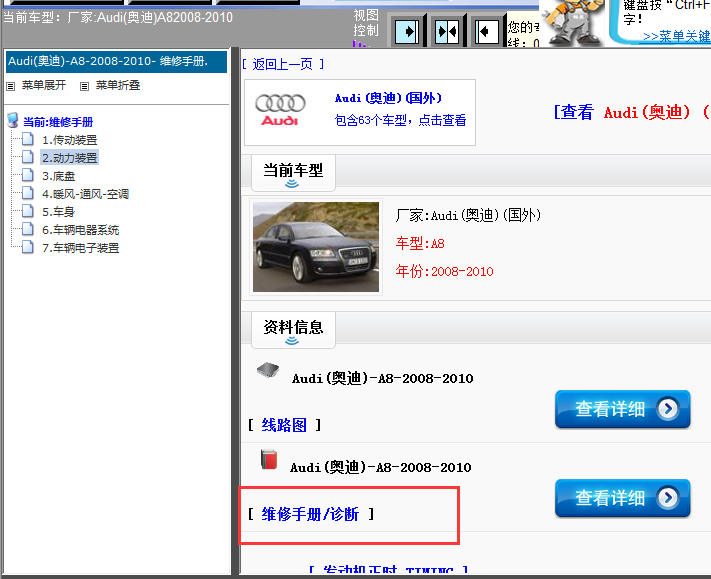
Task: Click Audi(奥迪)-A8-2008-2010 title above 维修手册/诊断
Action: point(381,467)
